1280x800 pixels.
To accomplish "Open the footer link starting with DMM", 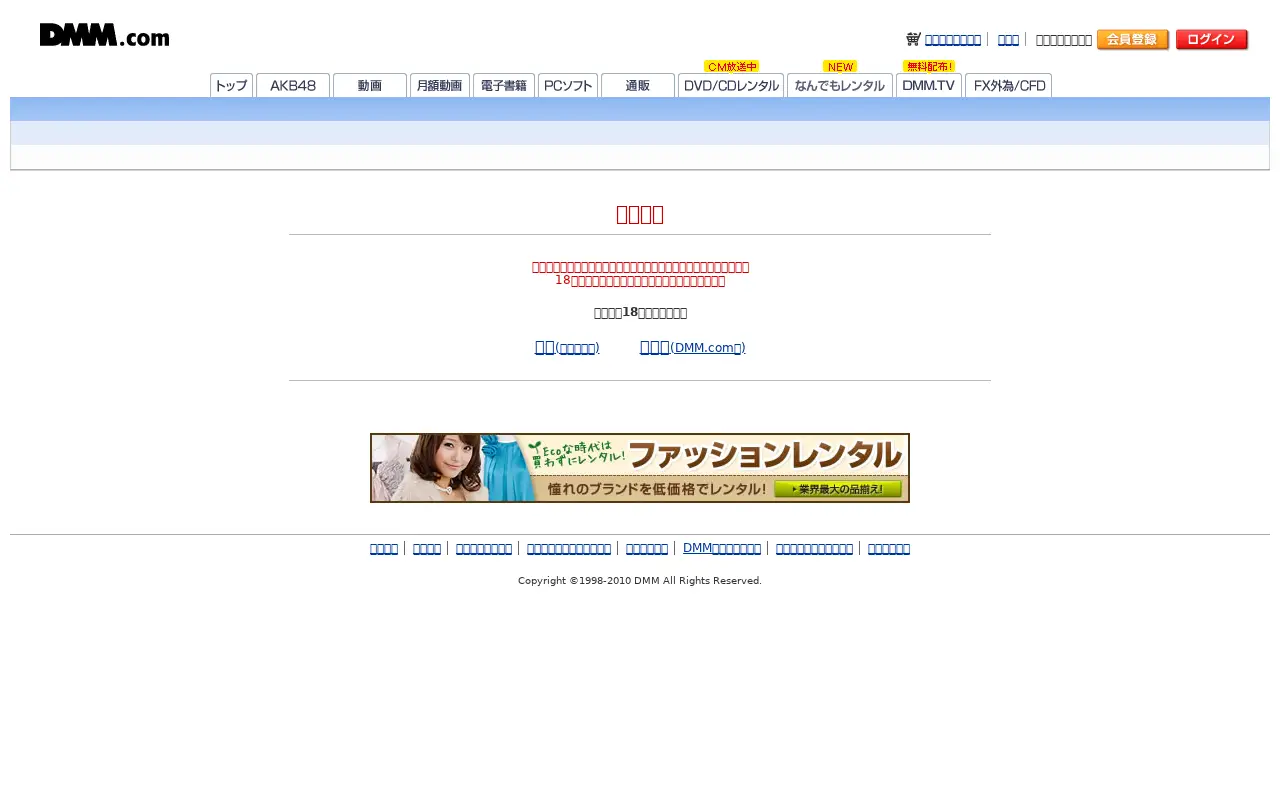I will (x=722, y=548).
